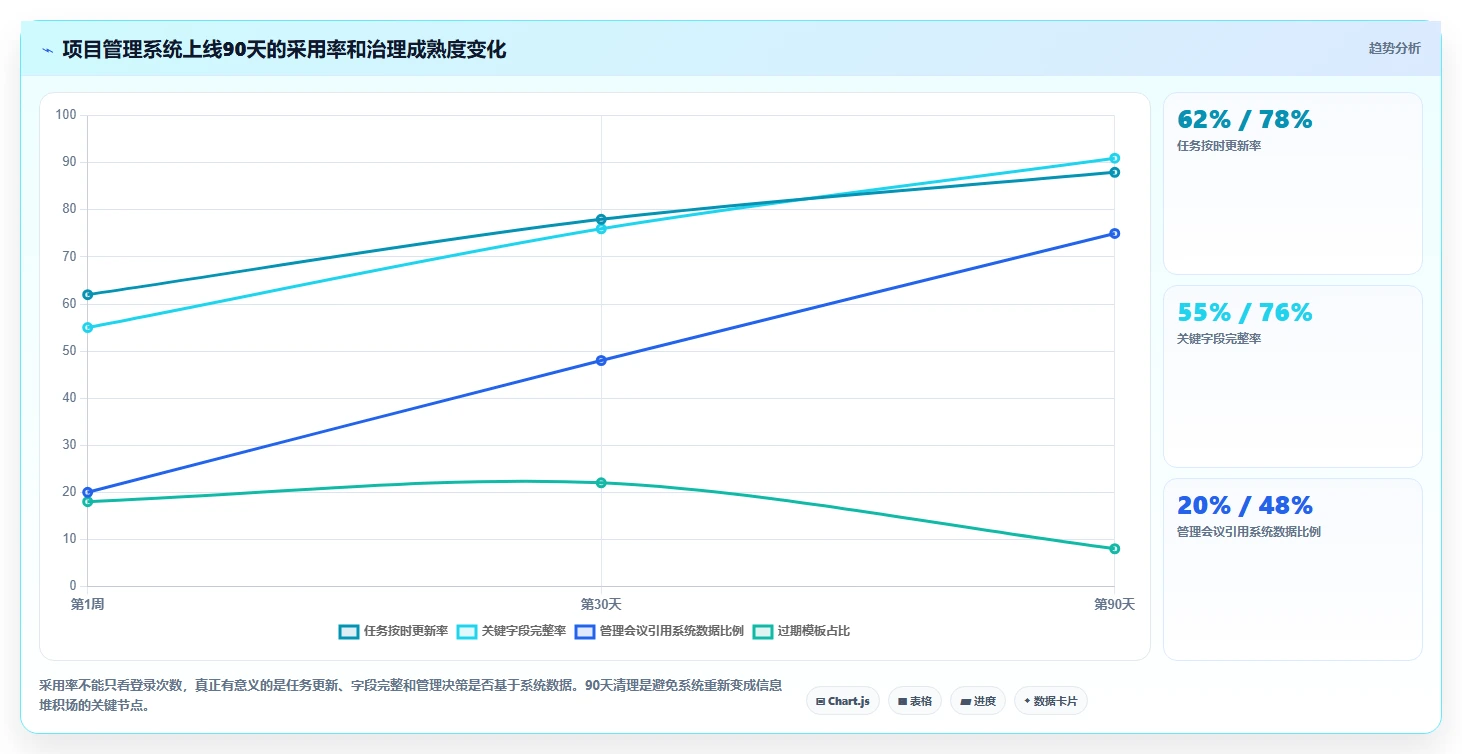The image size is (1462, 754).
Task: Select the 任务按时更新率 data point at 第1周
Action: coord(88,294)
